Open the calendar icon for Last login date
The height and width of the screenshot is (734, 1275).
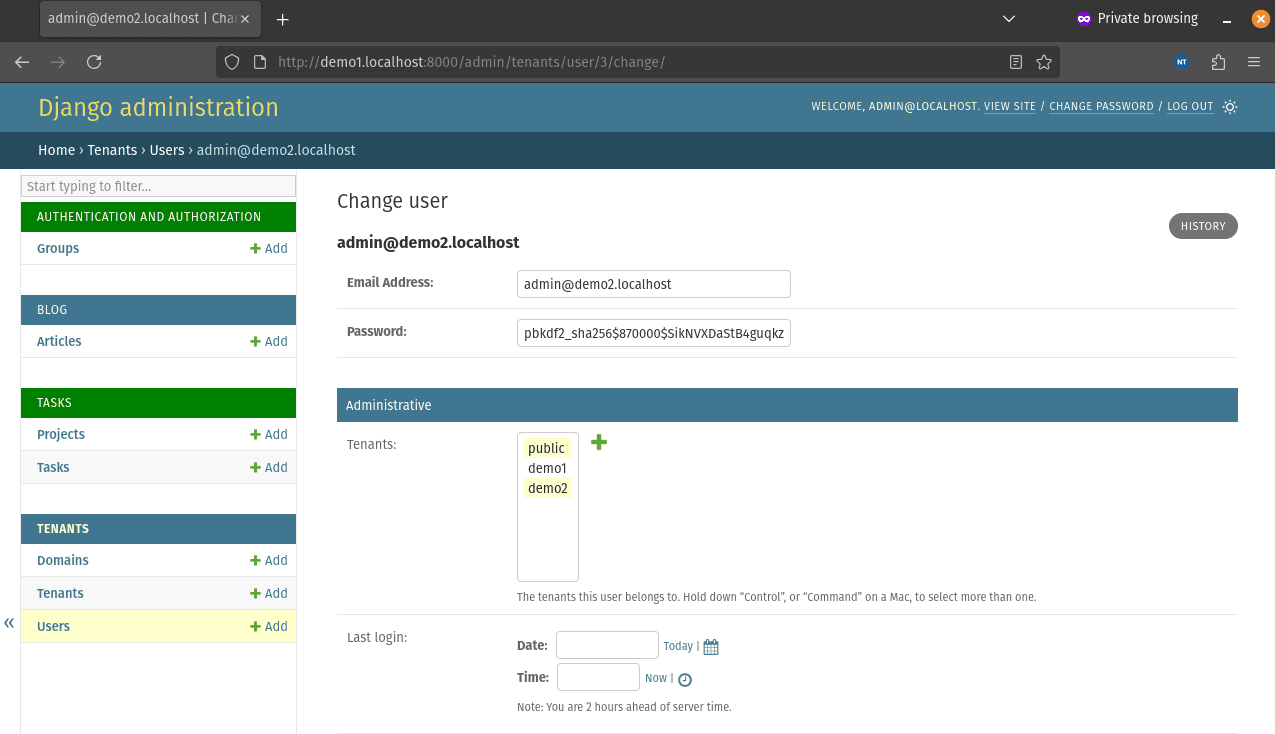[711, 647]
